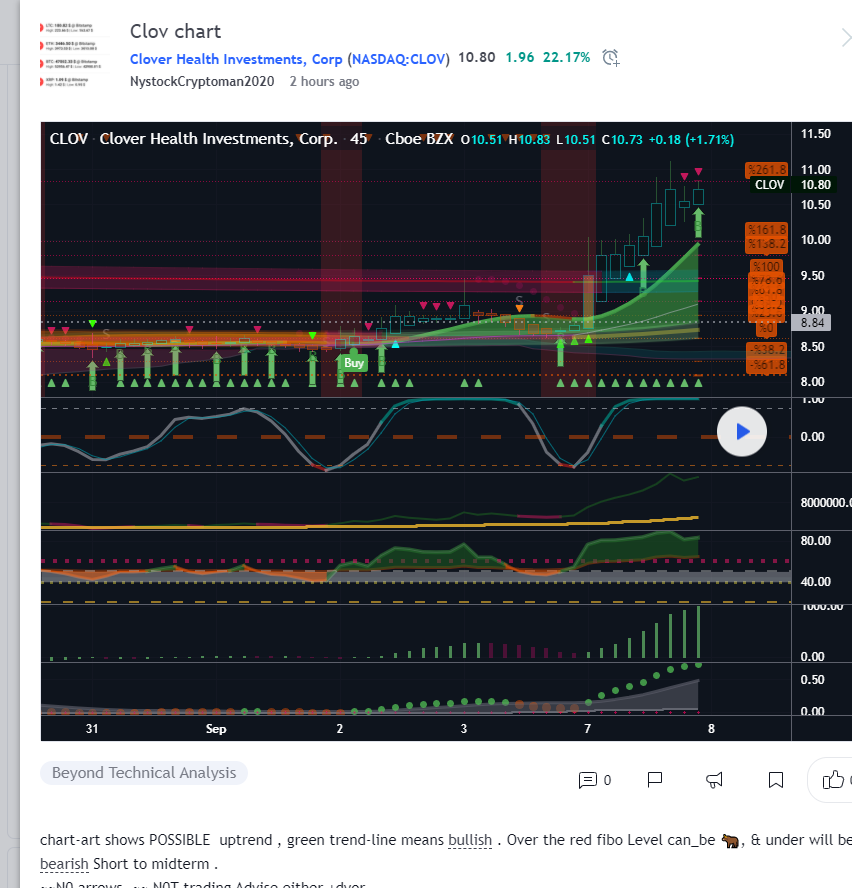Screen dimensions: 852x888
Task: Click the 8.84 price axis marker
Action: [x=809, y=322]
